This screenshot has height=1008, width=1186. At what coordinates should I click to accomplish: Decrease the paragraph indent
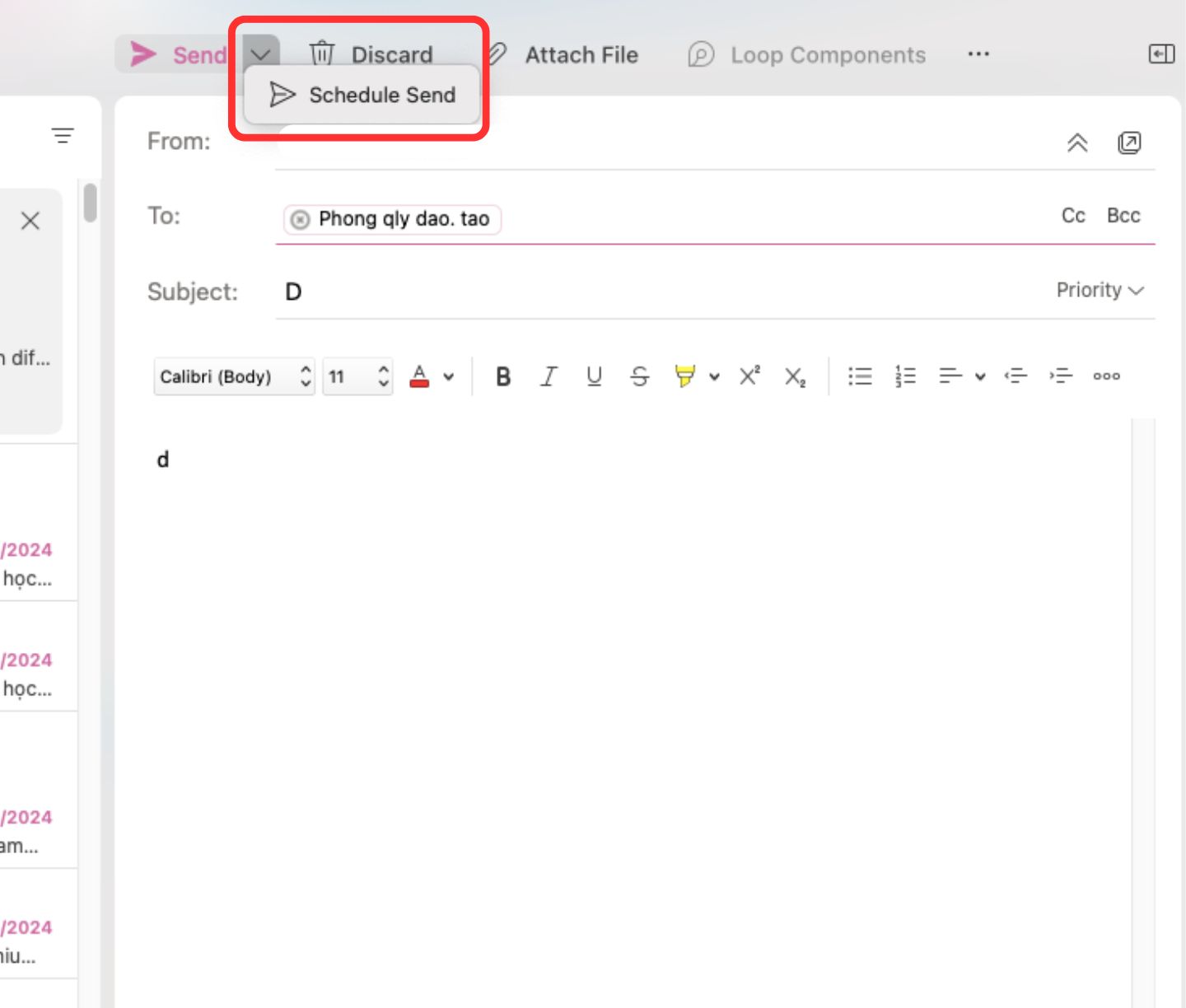(1016, 376)
